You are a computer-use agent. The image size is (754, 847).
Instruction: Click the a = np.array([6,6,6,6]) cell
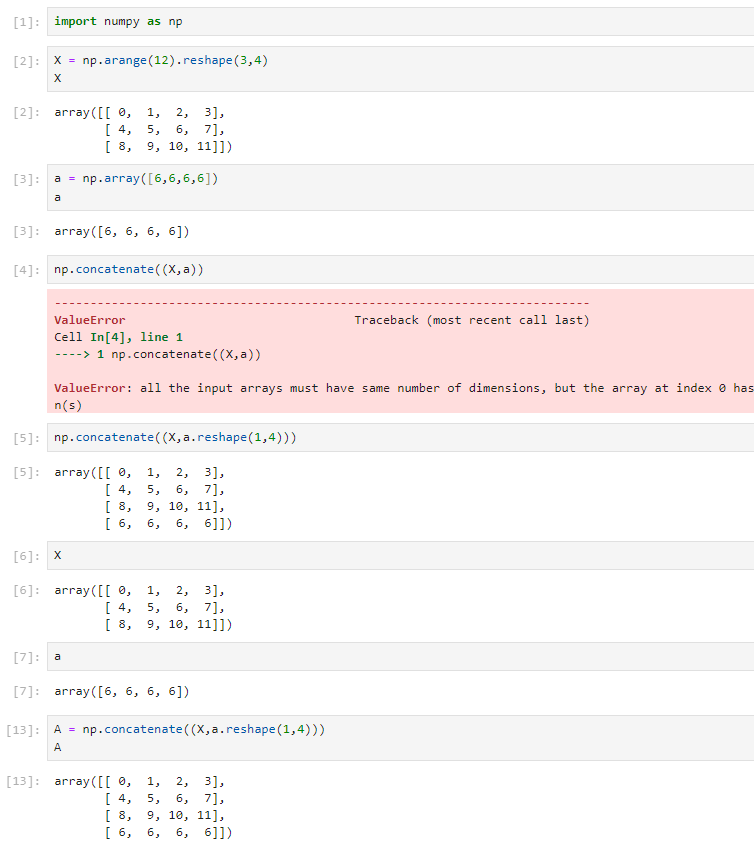400,187
